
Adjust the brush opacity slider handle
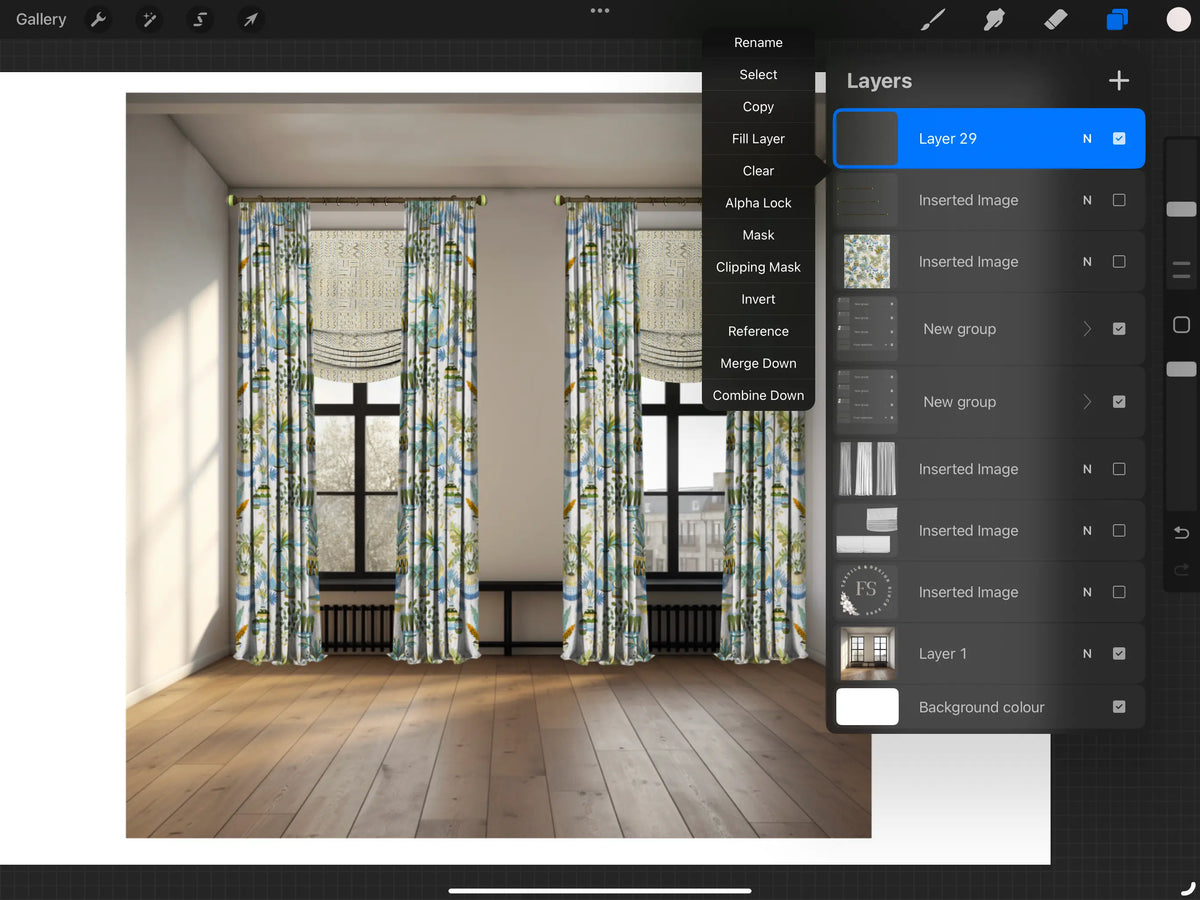pyautogui.click(x=1181, y=369)
